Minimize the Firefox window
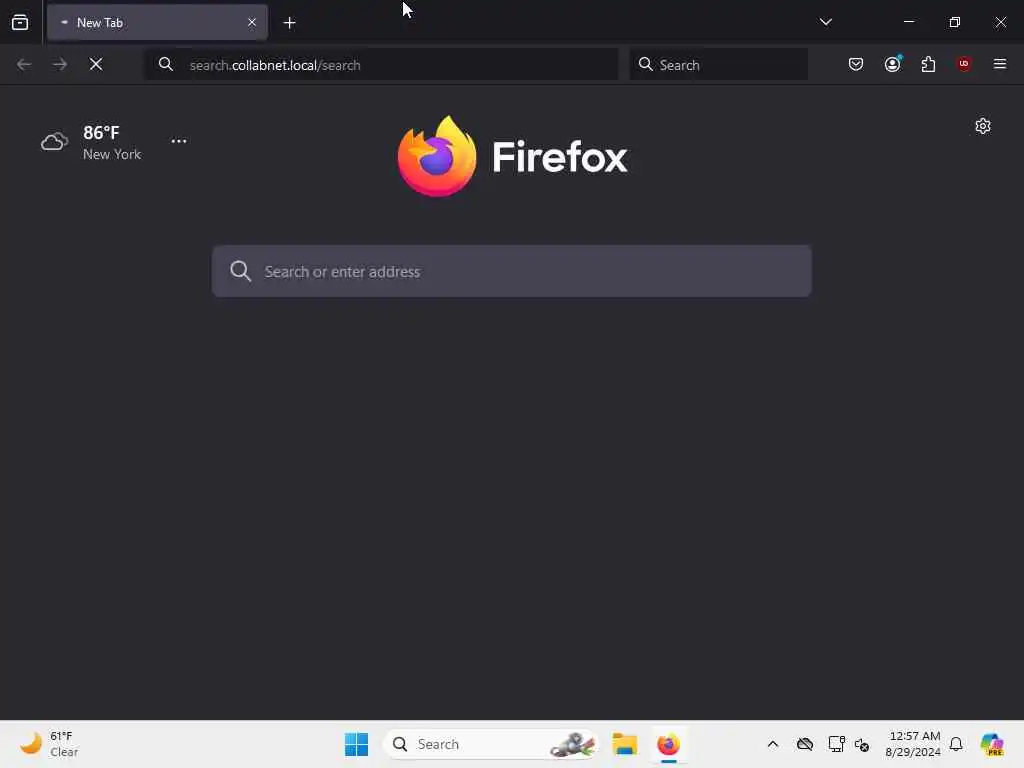Image resolution: width=1024 pixels, height=768 pixels. pyautogui.click(x=908, y=22)
